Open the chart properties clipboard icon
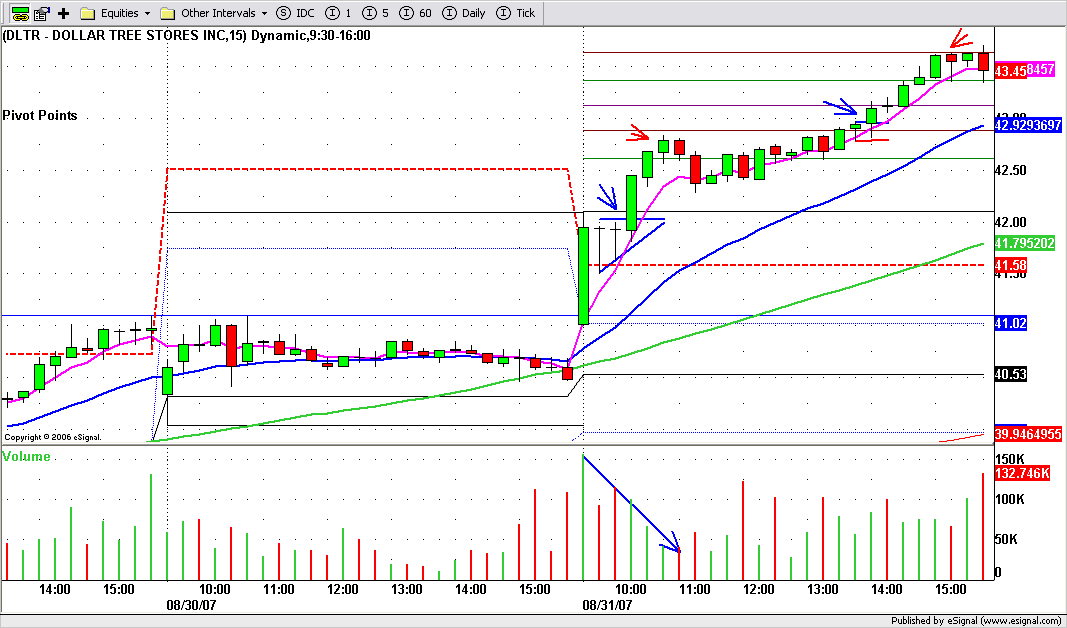 pyautogui.click(x=42, y=13)
